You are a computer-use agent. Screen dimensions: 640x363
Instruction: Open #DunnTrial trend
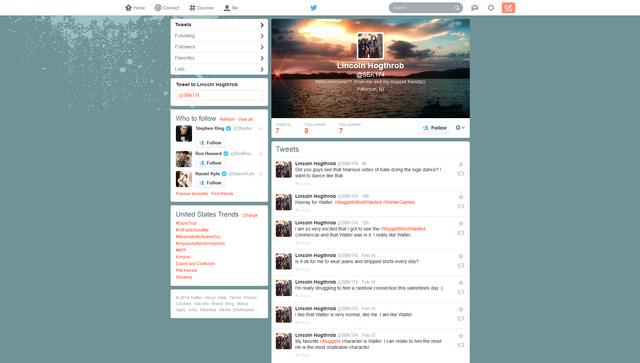[x=186, y=223]
